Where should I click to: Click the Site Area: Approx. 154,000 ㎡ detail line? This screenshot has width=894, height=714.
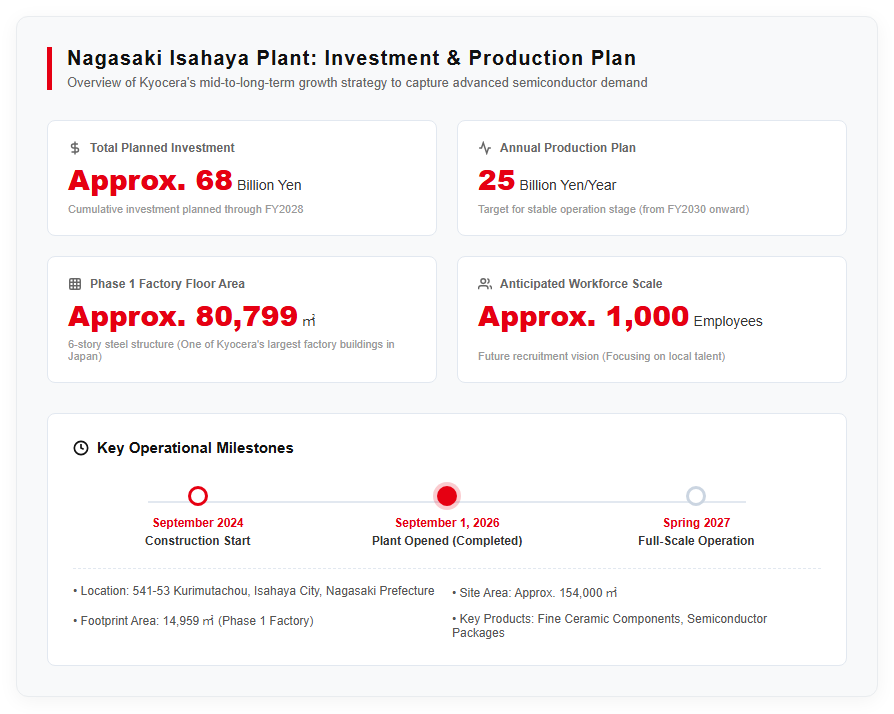pyautogui.click(x=534, y=593)
